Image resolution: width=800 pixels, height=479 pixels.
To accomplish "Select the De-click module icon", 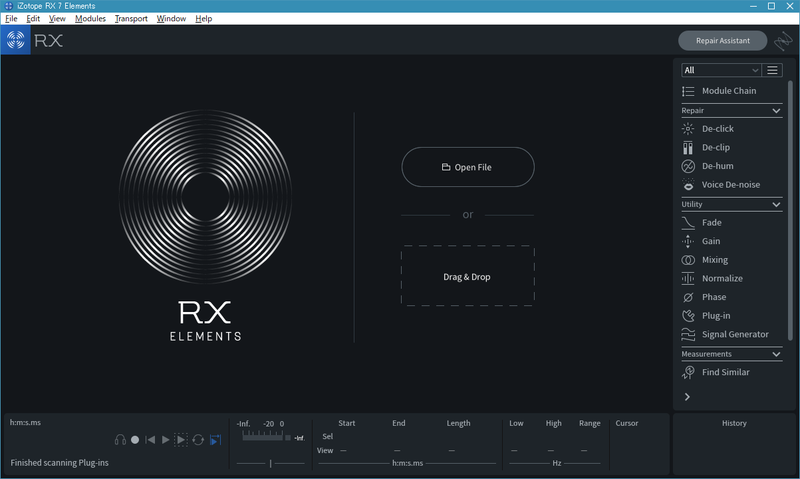I will point(688,129).
